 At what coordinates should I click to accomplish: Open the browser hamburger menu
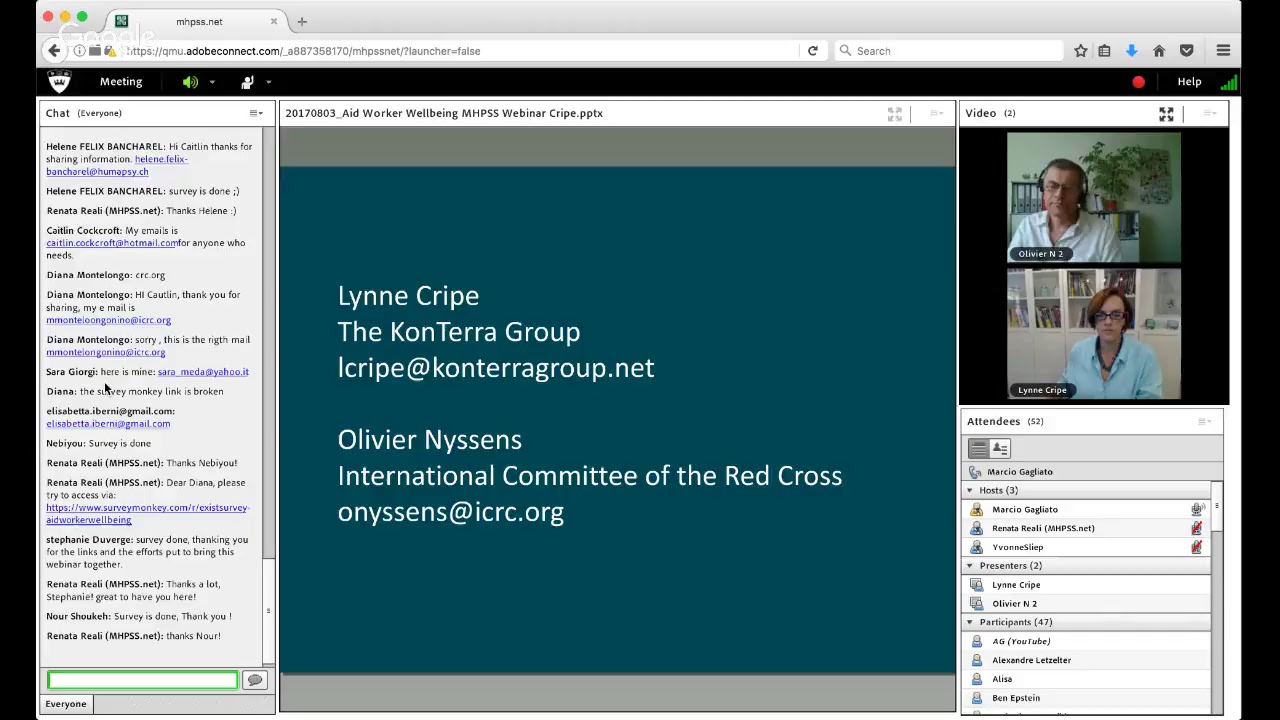(x=1223, y=51)
